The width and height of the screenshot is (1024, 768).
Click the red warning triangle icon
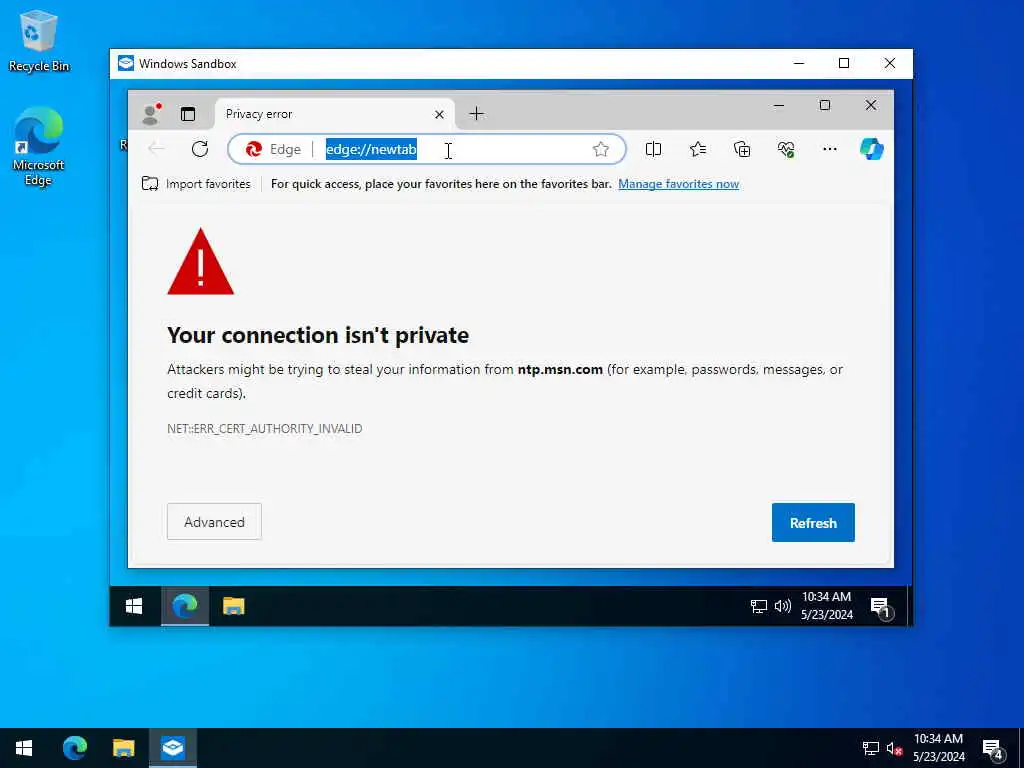tap(200, 263)
